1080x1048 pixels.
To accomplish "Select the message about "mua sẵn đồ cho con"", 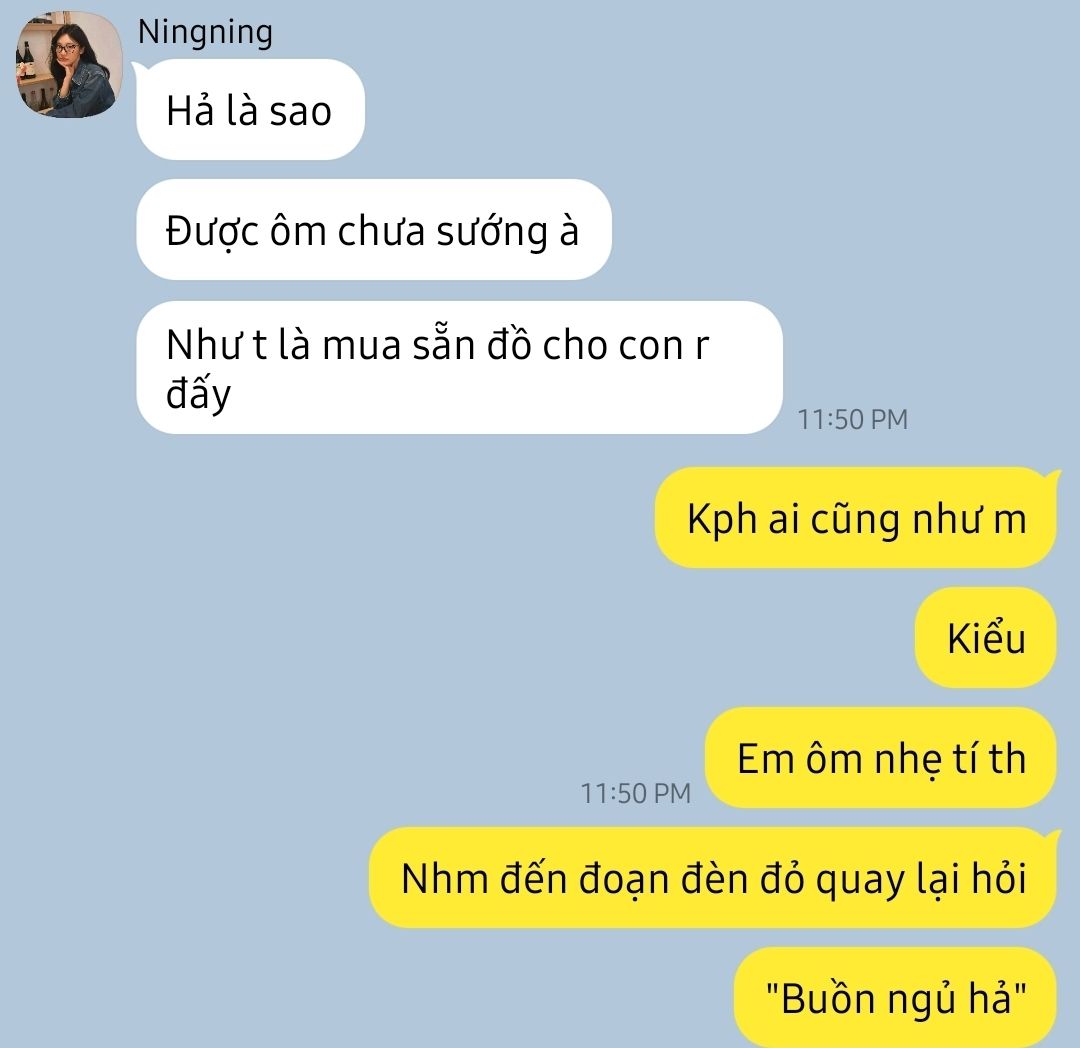I will coord(459,367).
